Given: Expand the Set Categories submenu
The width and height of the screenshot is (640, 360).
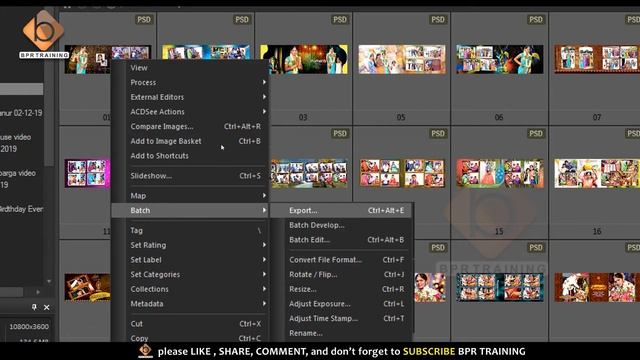Looking at the screenshot, I should click(190, 275).
